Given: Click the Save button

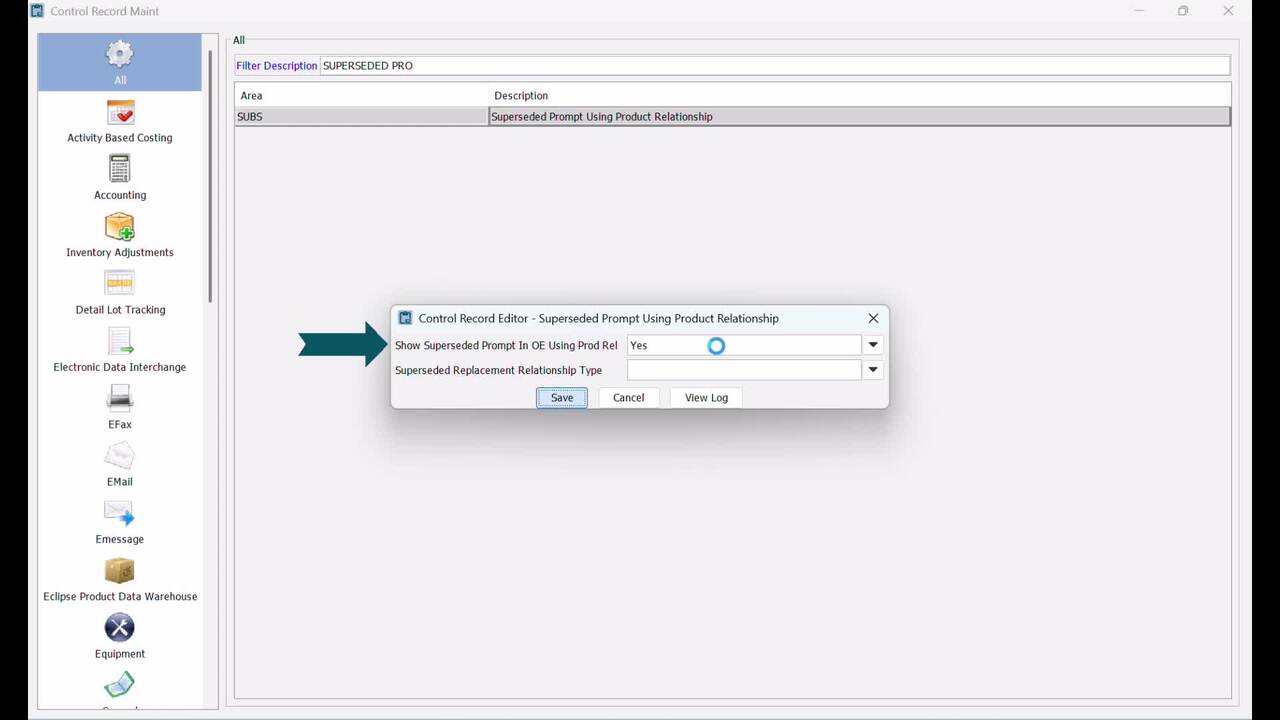Looking at the screenshot, I should pyautogui.click(x=562, y=398).
